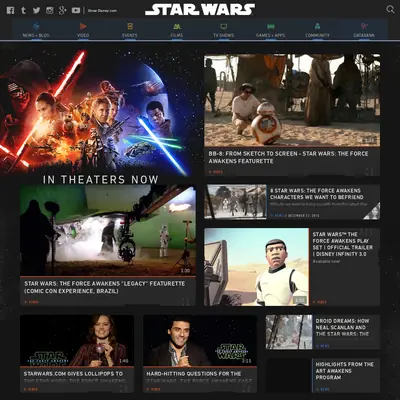The image size is (400, 400).
Task: Open the Instagram camera icon
Action: pos(50,10)
